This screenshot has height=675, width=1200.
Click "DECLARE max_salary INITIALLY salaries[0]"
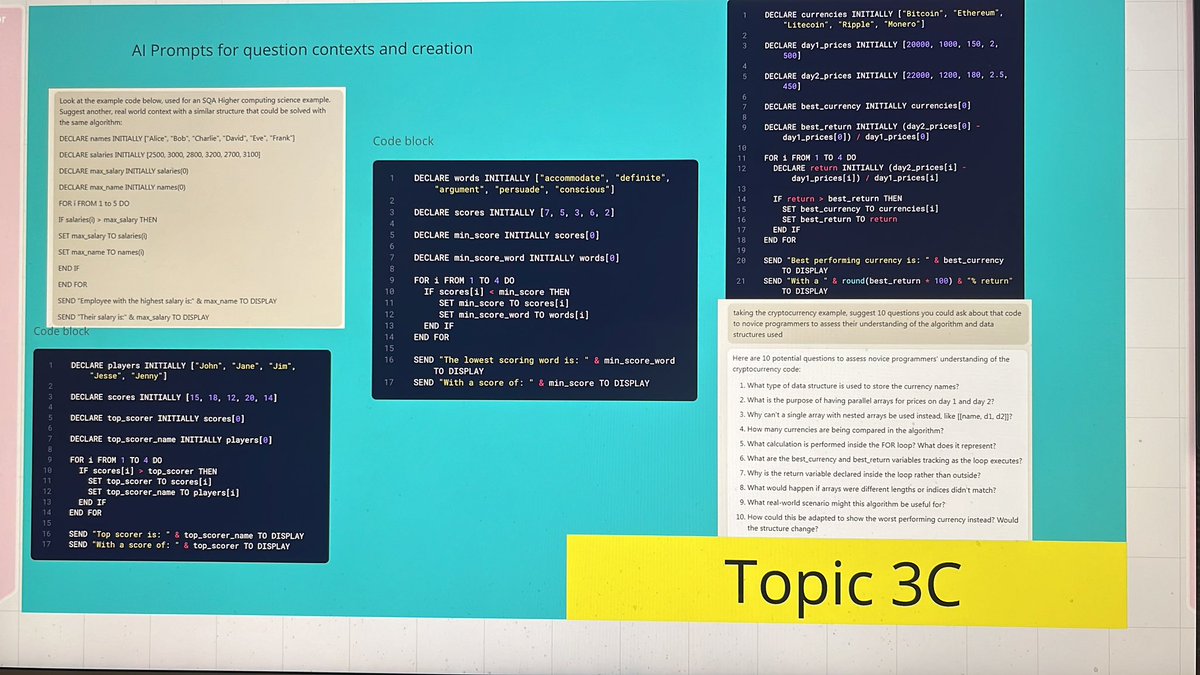coord(123,170)
